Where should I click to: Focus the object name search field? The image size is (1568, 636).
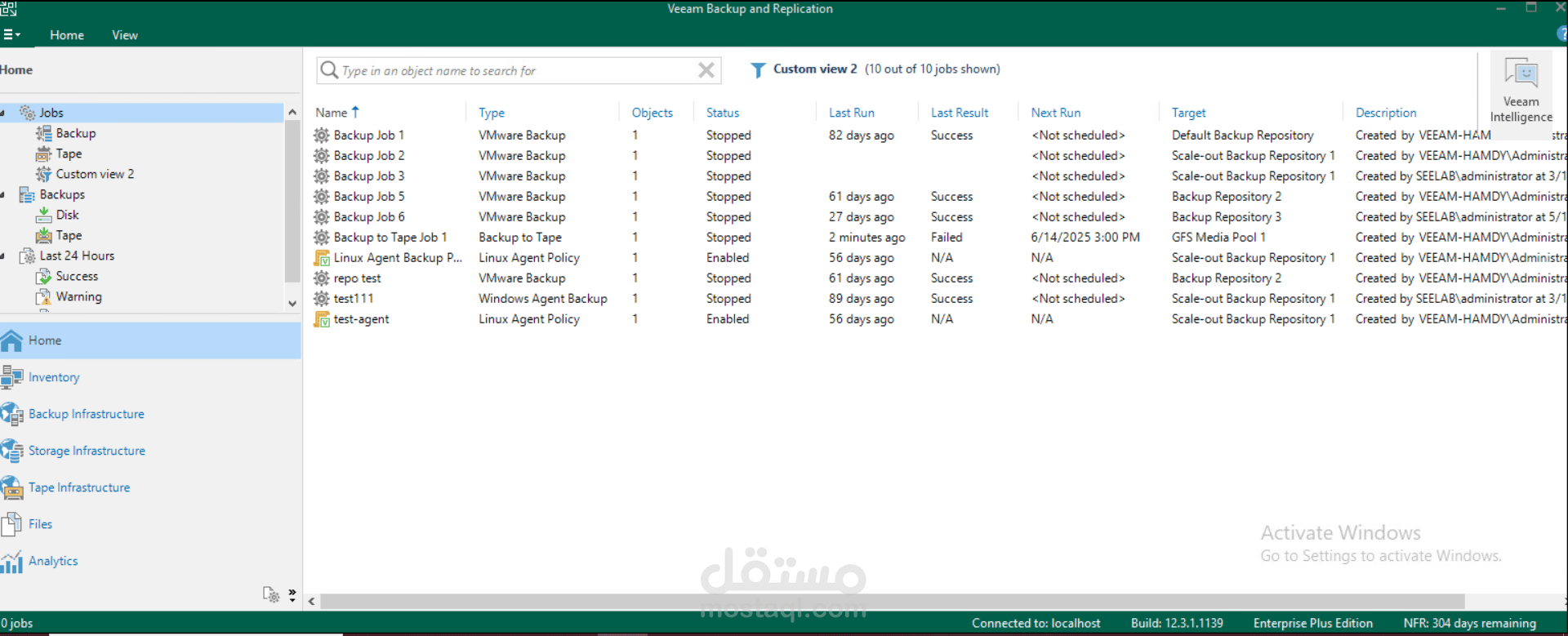pos(518,71)
